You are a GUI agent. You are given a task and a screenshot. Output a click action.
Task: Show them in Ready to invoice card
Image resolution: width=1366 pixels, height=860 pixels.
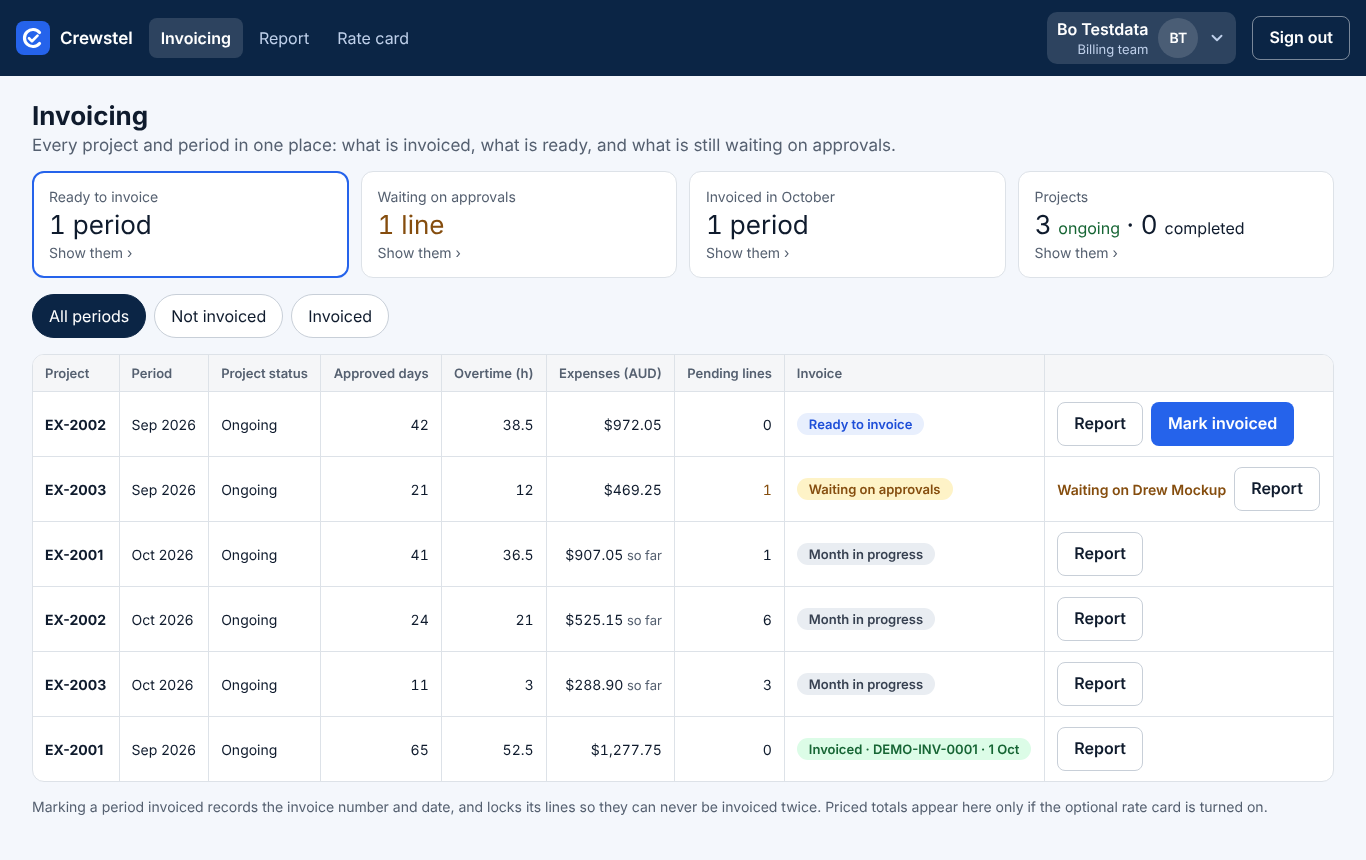(x=90, y=253)
